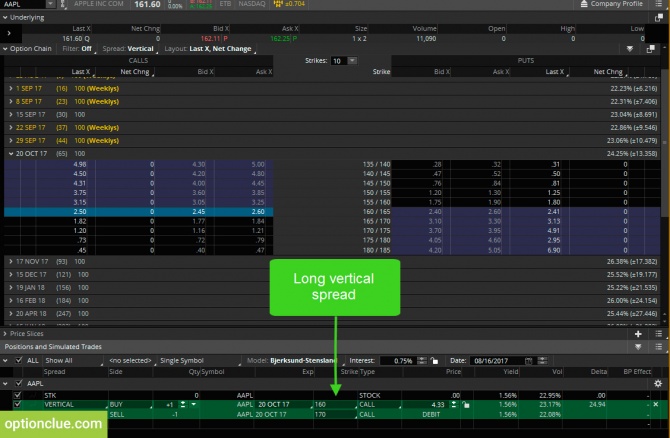The width and height of the screenshot is (670, 438).
Task: Click the highlighted 2.45 call bid
Action: (x=198, y=212)
